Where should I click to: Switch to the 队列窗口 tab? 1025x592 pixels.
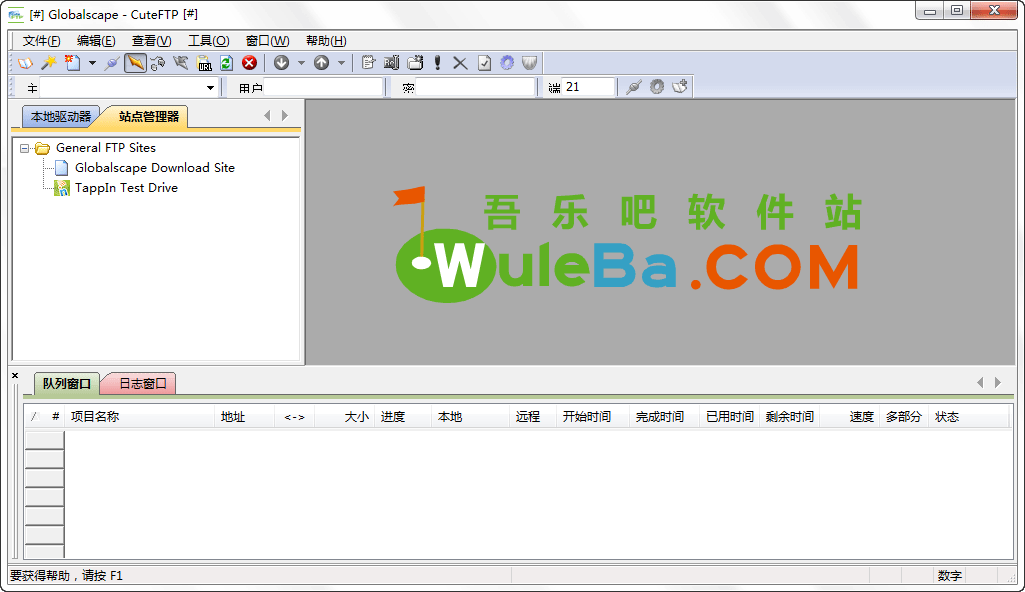[66, 384]
